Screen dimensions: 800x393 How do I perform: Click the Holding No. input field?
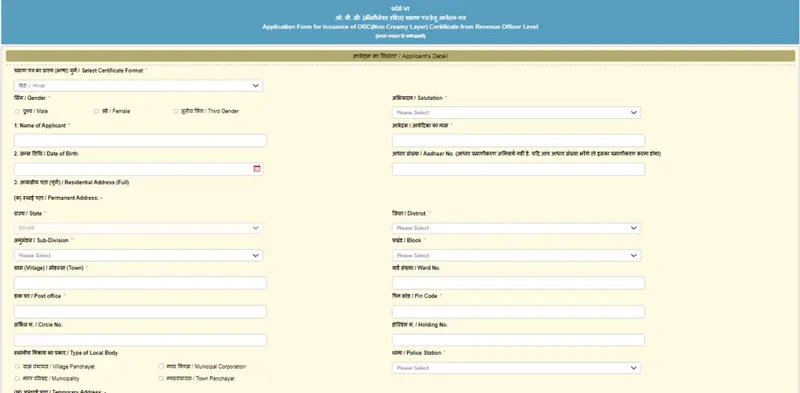(x=518, y=340)
